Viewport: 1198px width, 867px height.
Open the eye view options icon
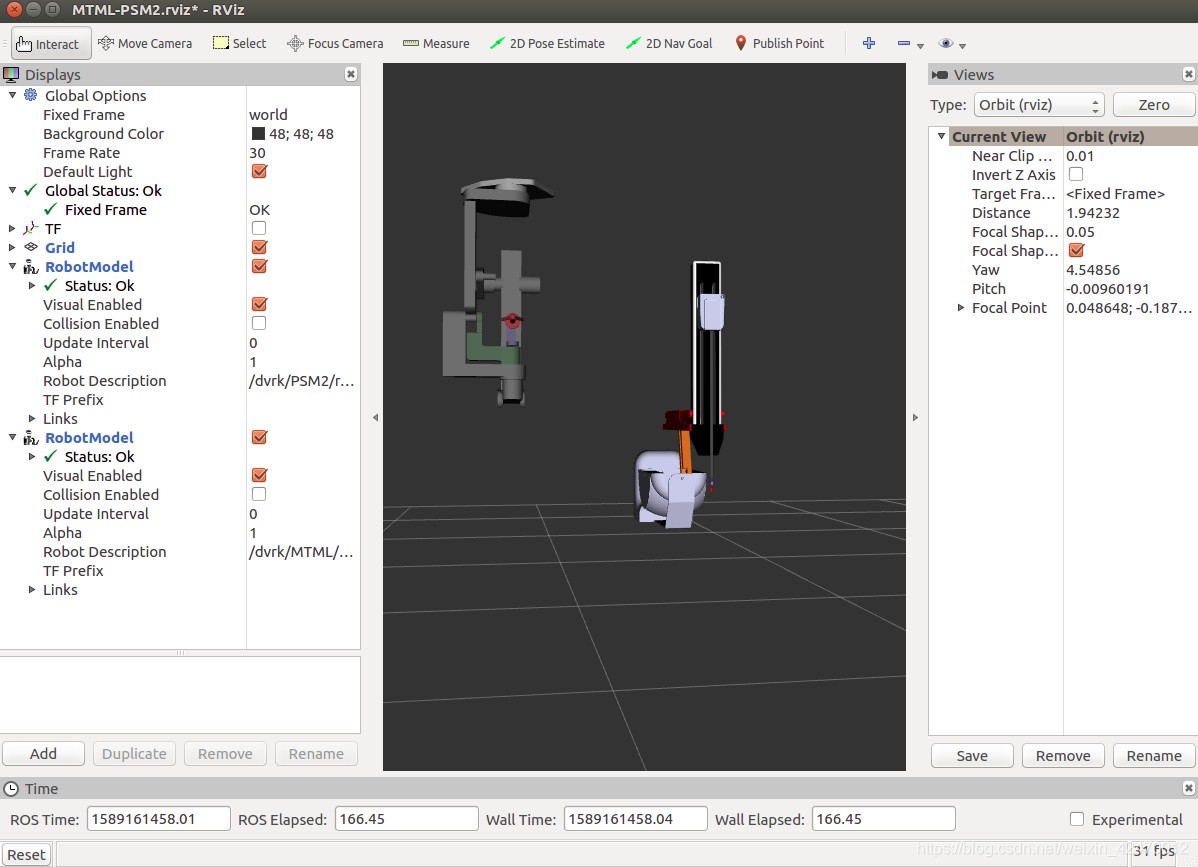946,44
